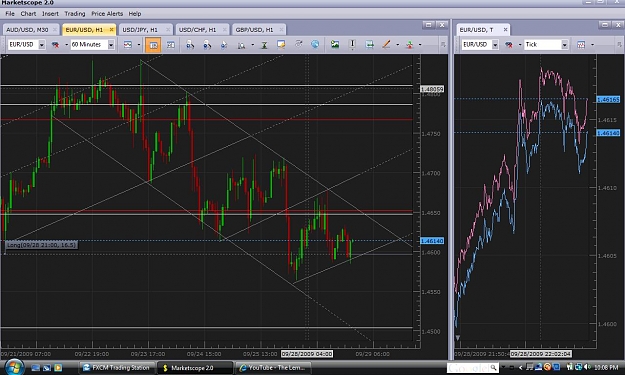Click the Marketscope 2.0 taskbar button
The height and width of the screenshot is (375, 625).
(x=194, y=368)
